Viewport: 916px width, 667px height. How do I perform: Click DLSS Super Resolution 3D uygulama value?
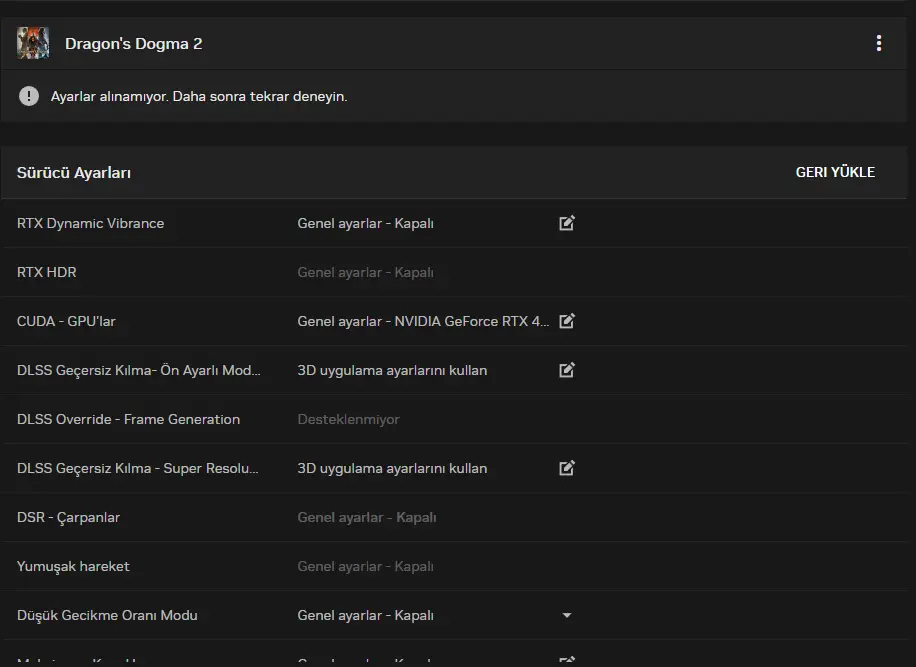coord(392,468)
